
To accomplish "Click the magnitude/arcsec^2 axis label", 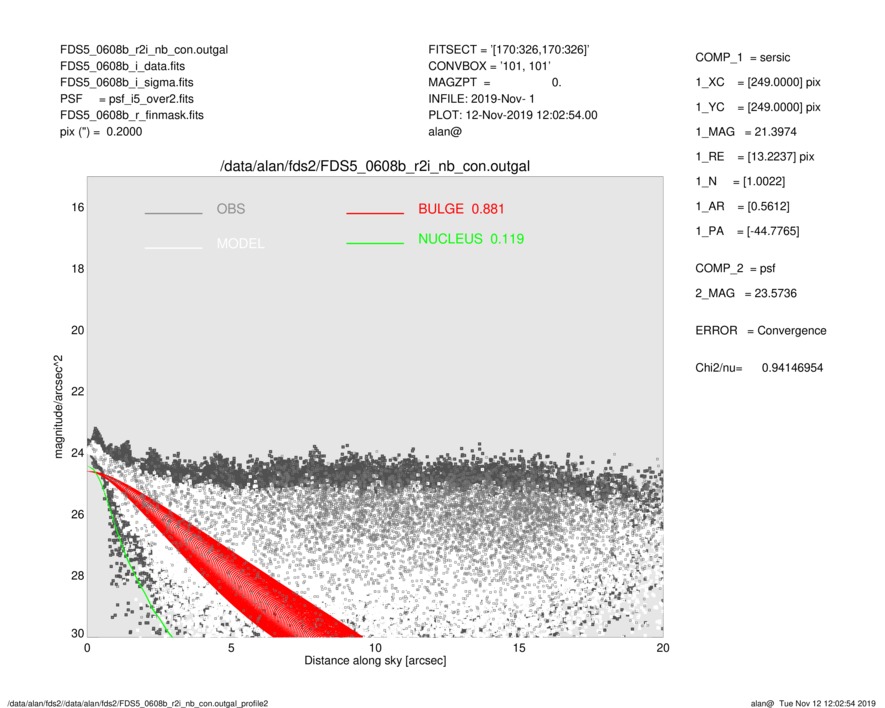I will [59, 407].
